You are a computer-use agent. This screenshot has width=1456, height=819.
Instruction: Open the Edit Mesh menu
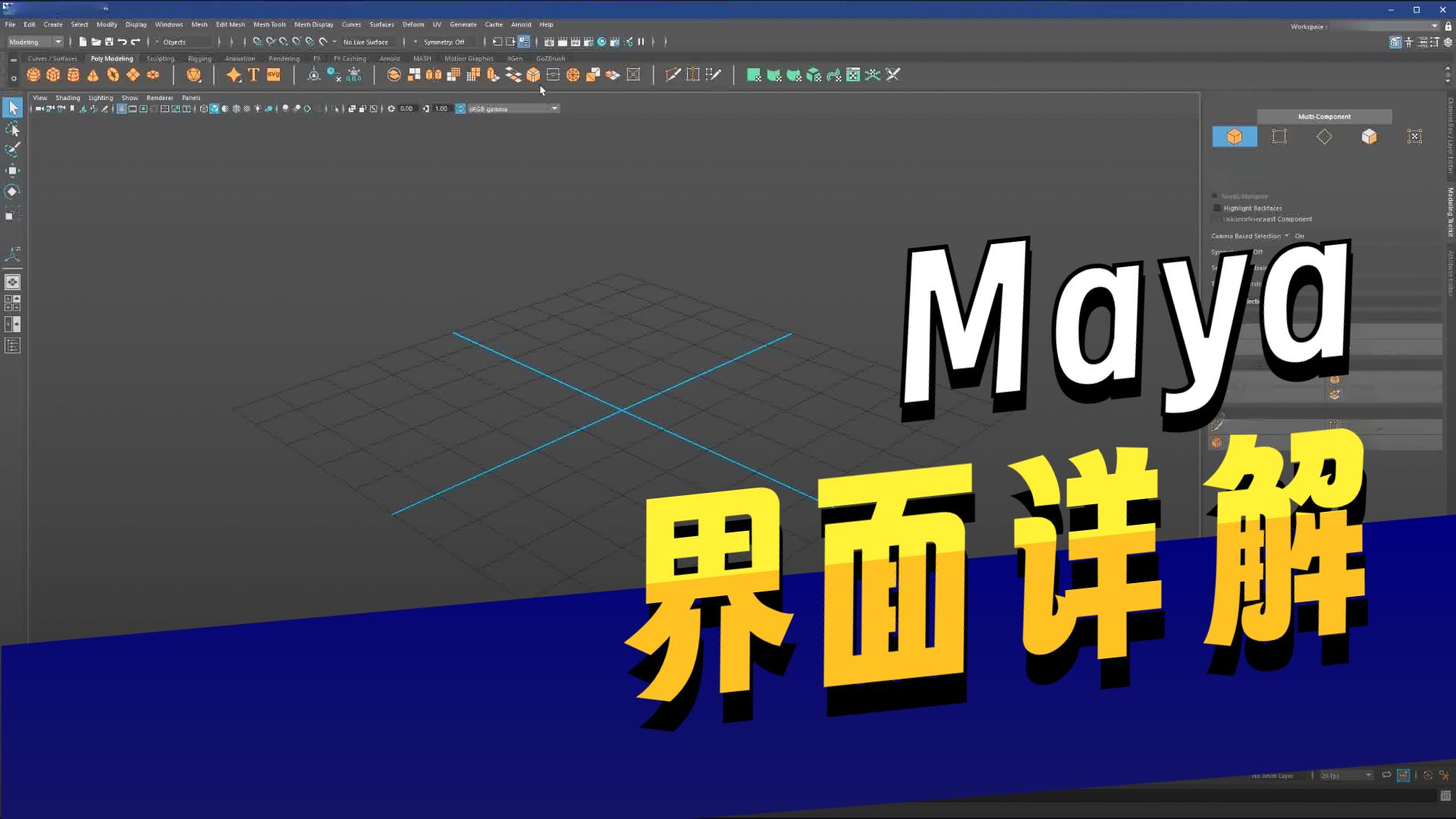coord(230,24)
